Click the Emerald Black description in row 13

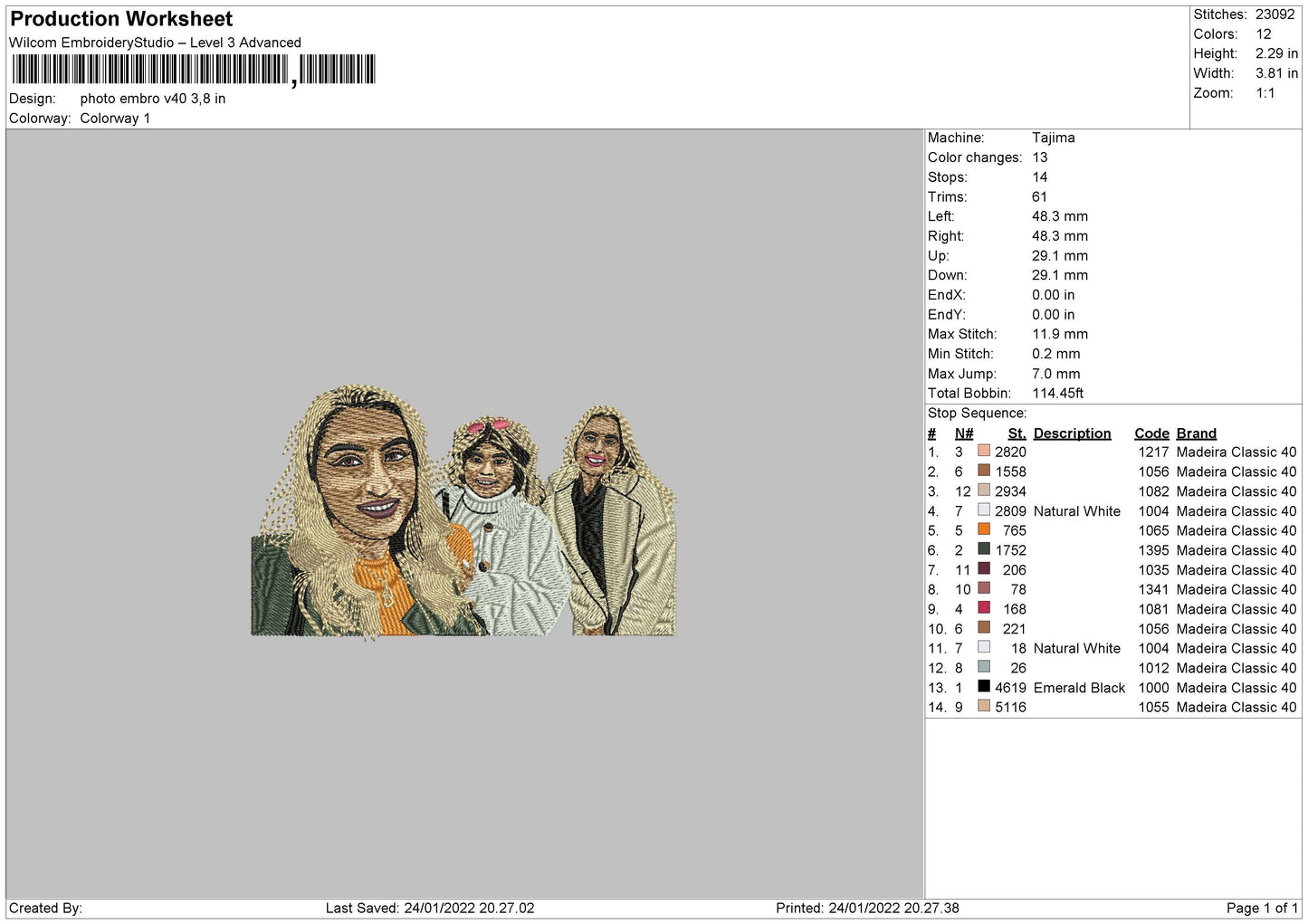point(1079,688)
